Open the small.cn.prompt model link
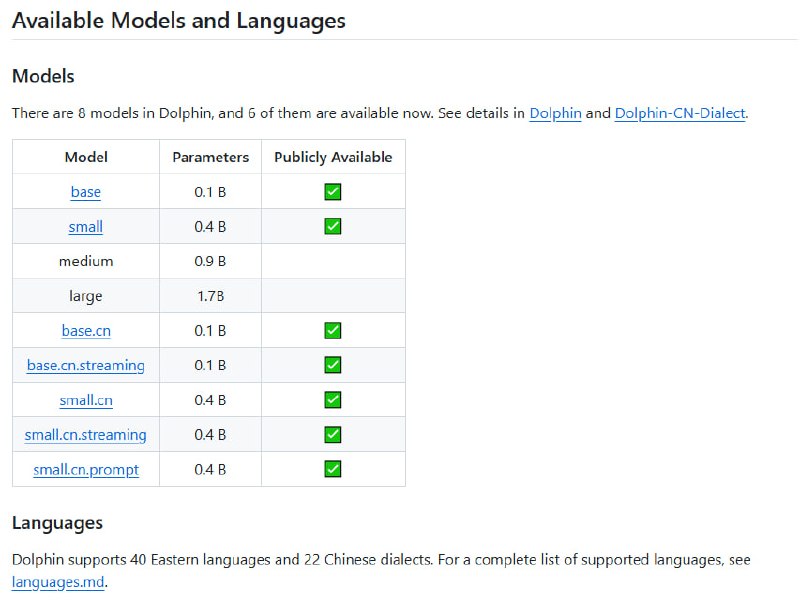This screenshot has height=602, width=800. 86,469
